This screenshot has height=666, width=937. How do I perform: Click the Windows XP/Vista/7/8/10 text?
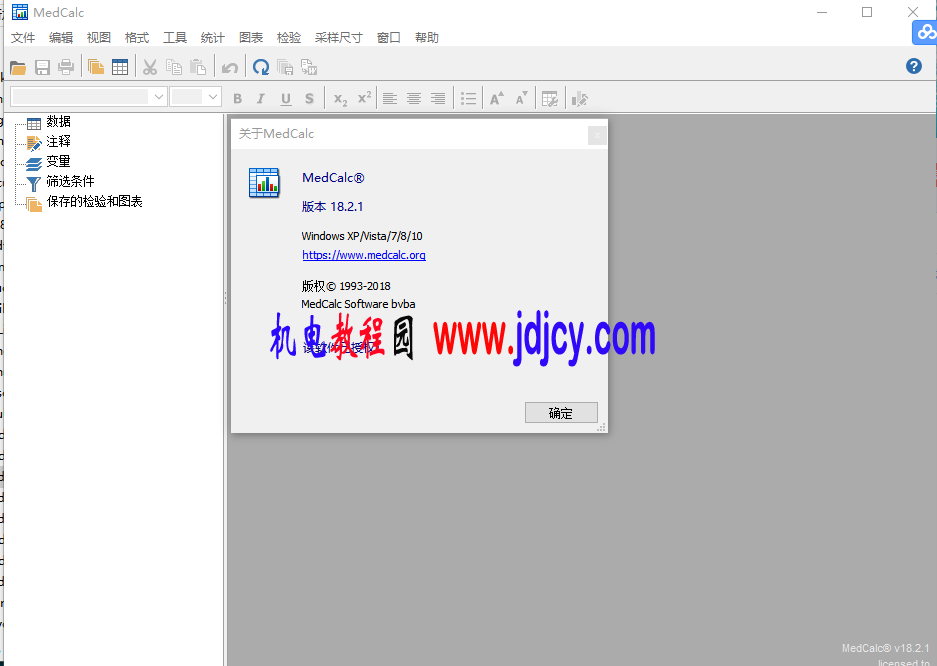(x=362, y=236)
